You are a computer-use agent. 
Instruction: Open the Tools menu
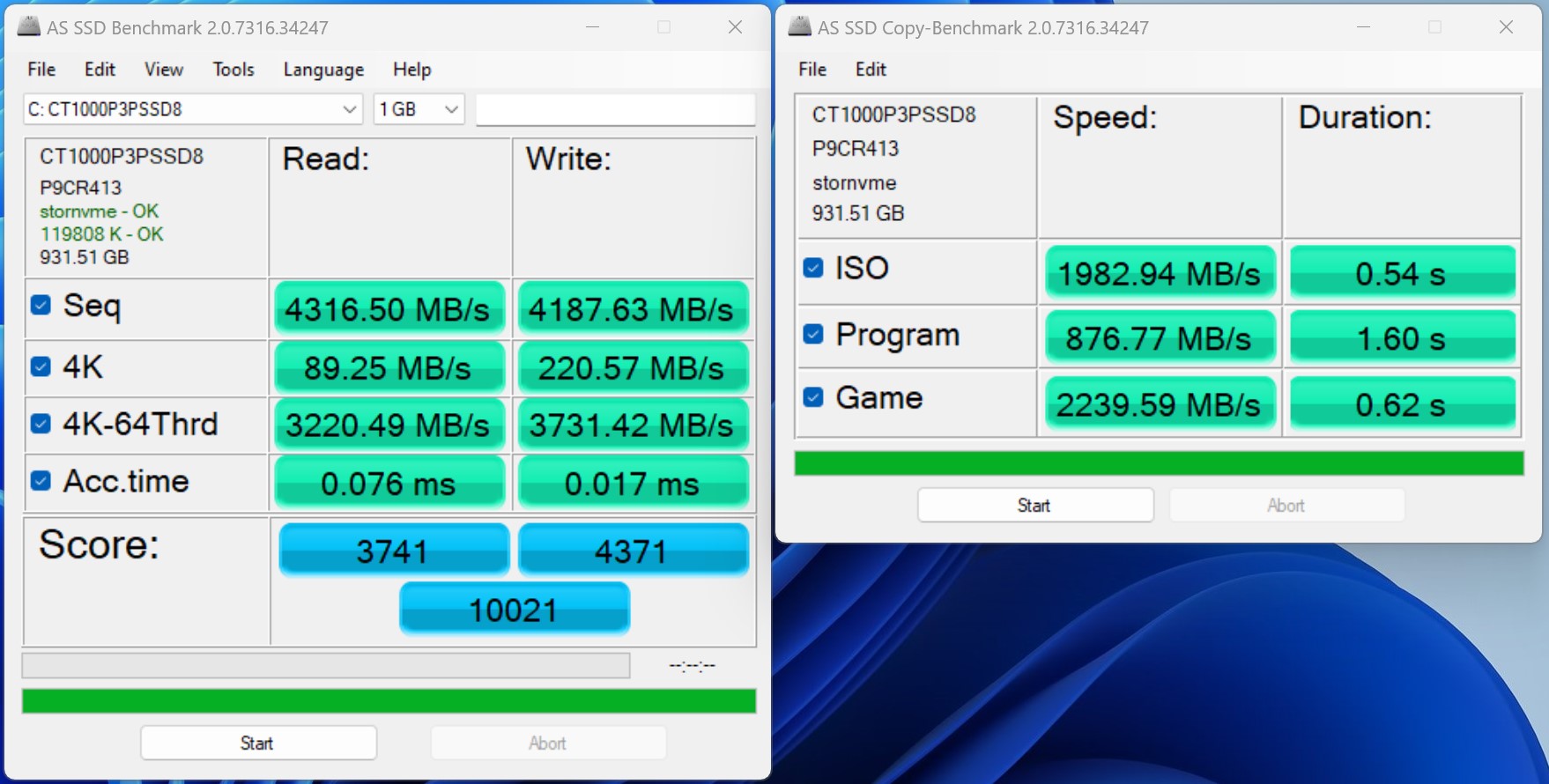[233, 70]
